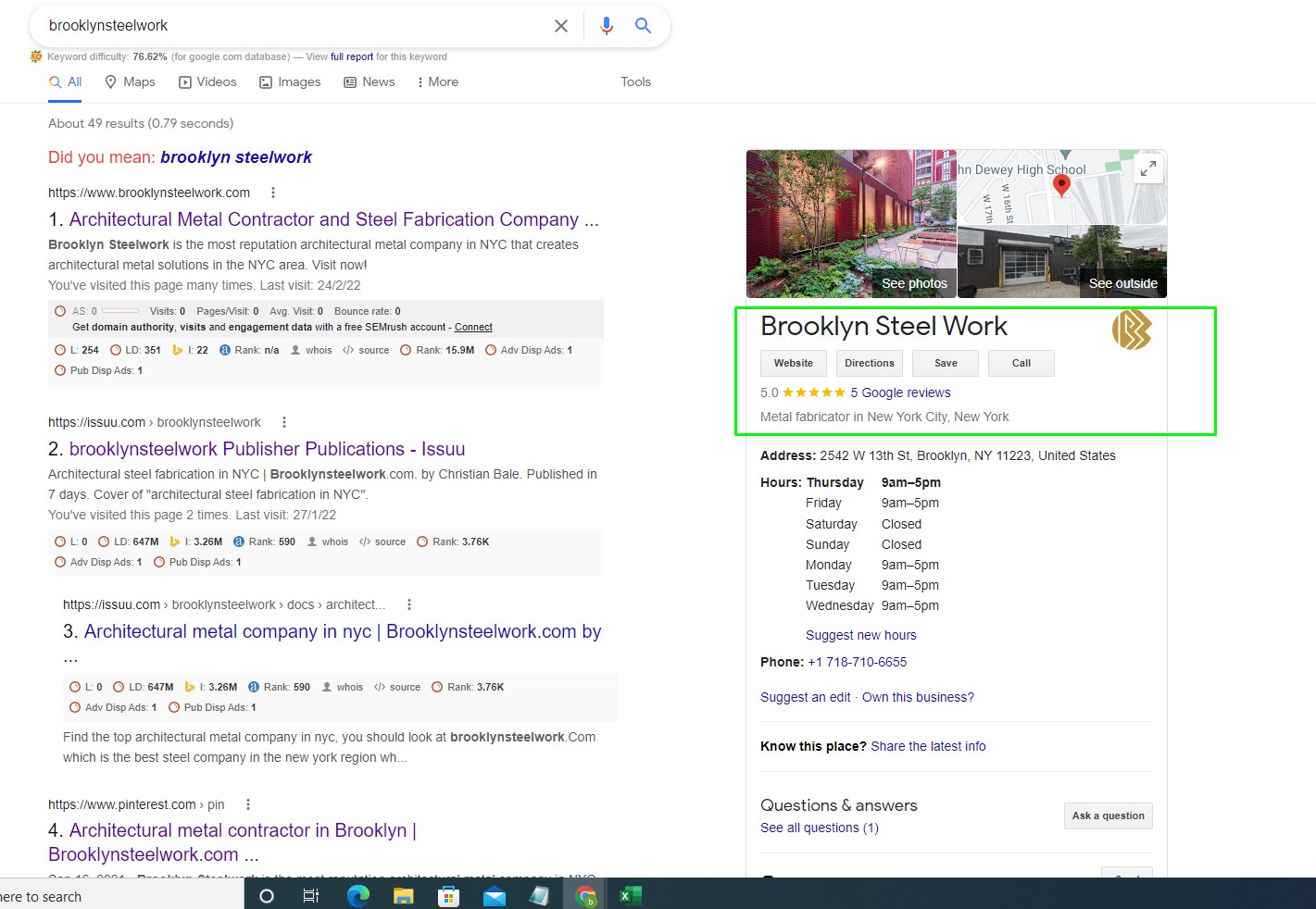Open Microsoft Store from the taskbar
Image resolution: width=1316 pixels, height=909 pixels.
[x=449, y=895]
